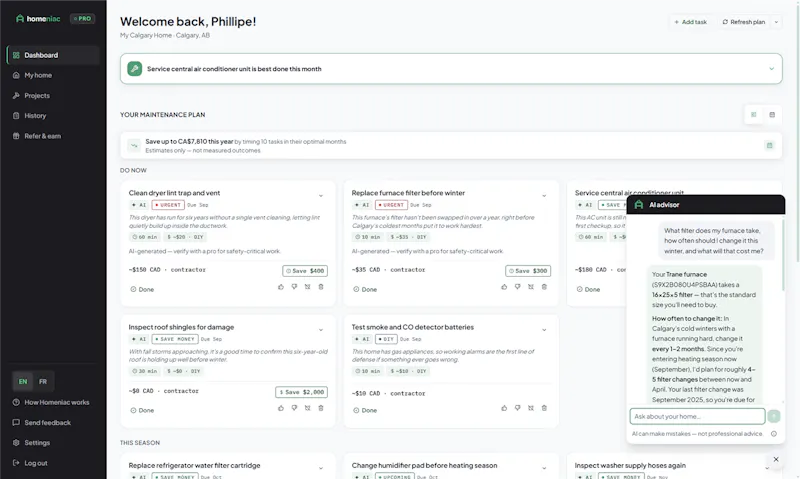Thumbs down Test smoke and CO task
This screenshot has width=800, height=479.
(517, 408)
